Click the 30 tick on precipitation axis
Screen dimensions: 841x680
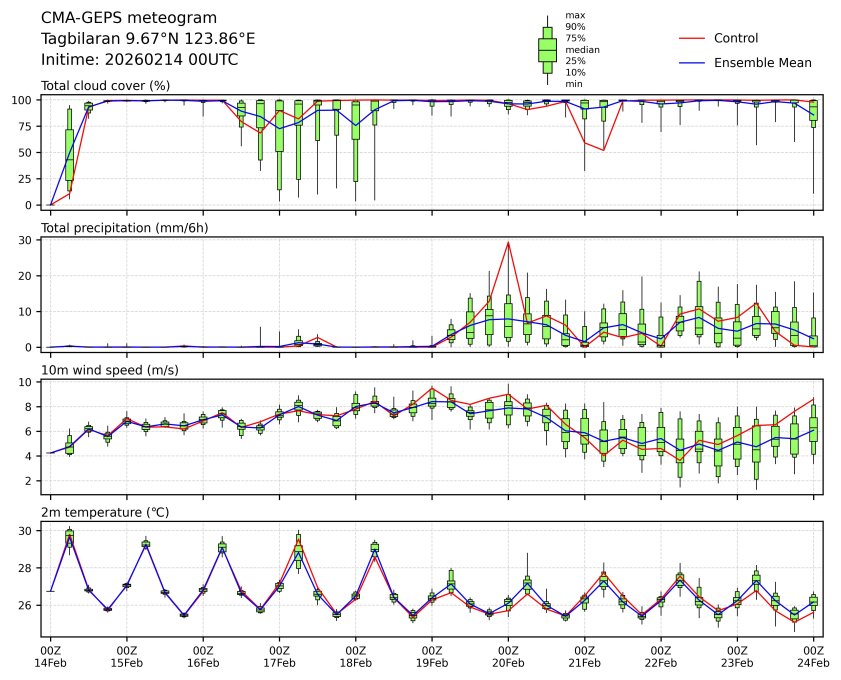[x=29, y=240]
